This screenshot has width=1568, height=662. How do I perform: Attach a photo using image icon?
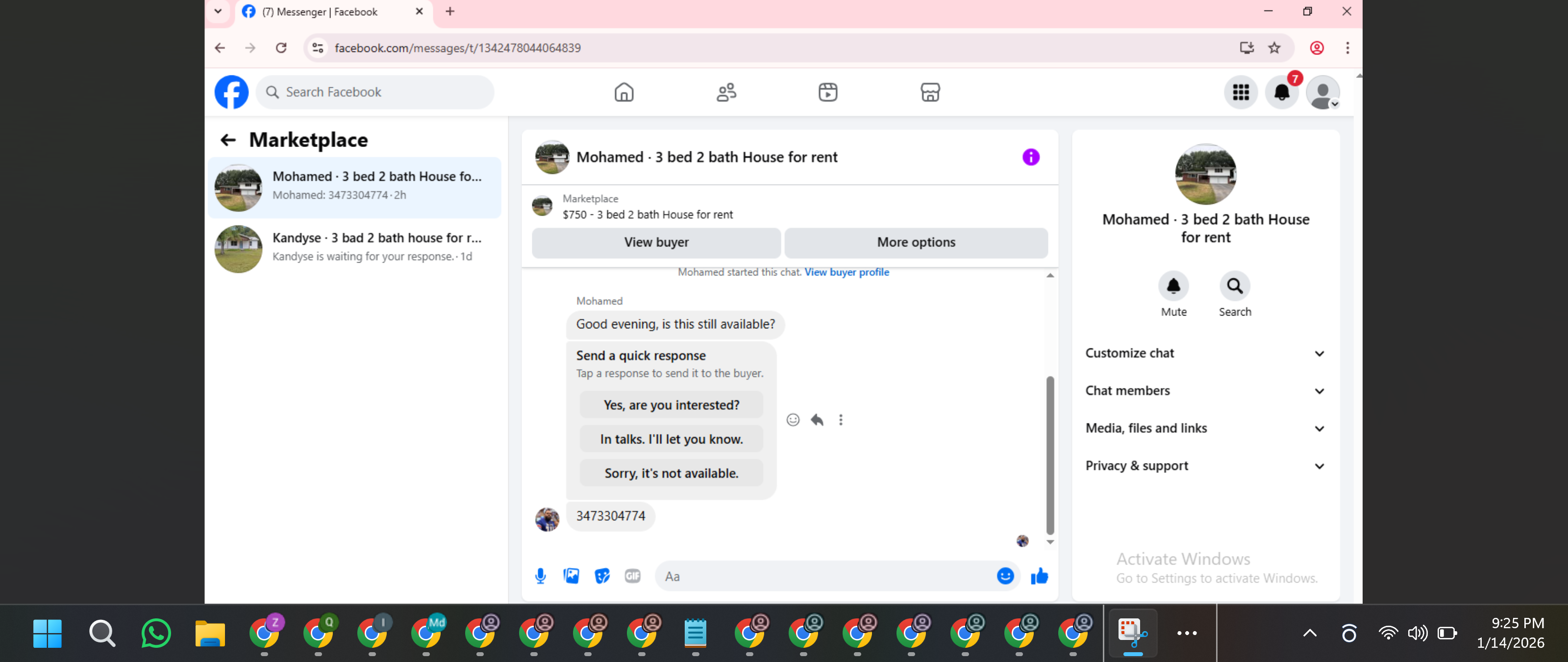[x=571, y=576]
